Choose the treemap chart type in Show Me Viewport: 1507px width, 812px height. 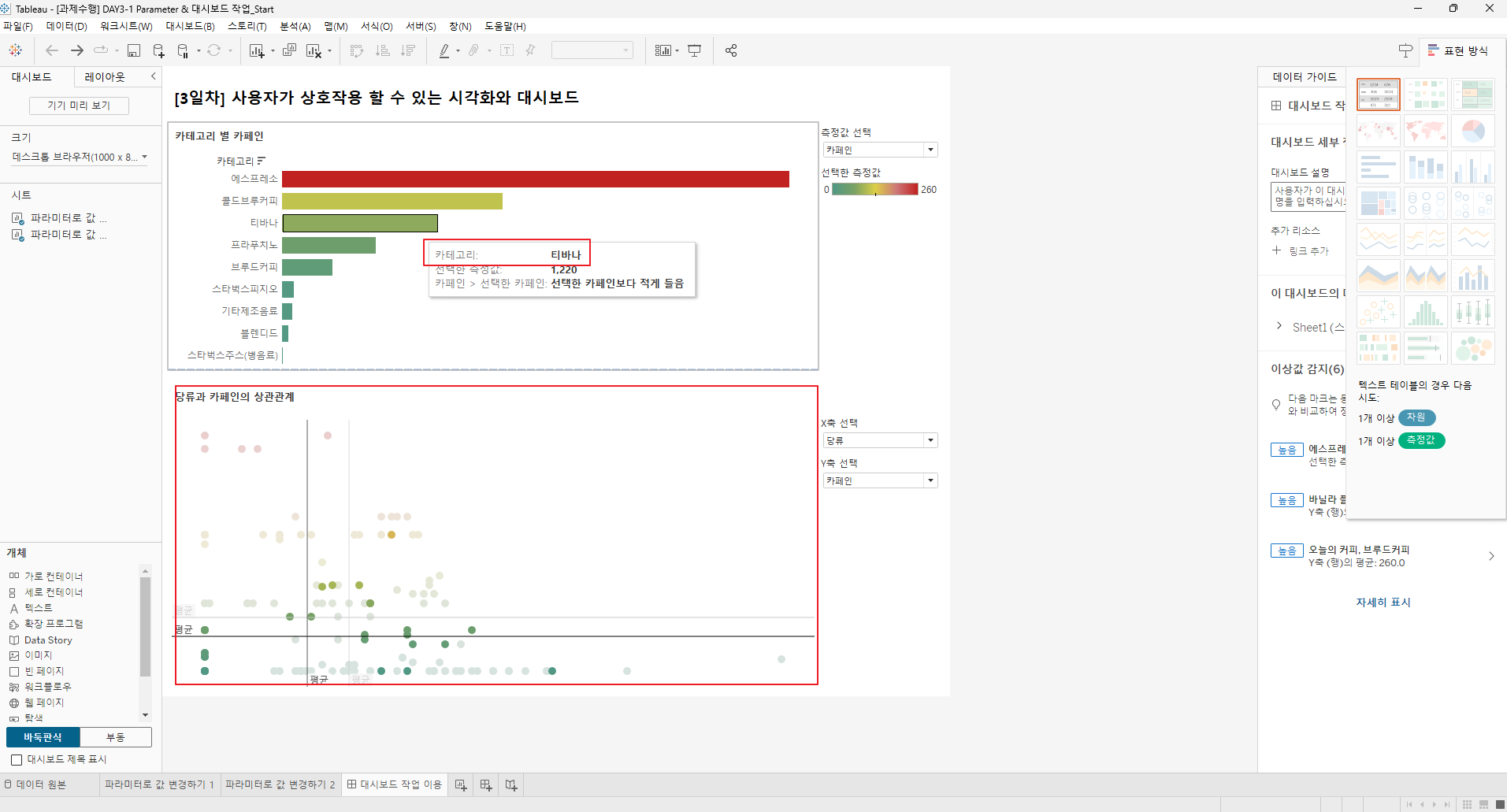(x=1379, y=203)
